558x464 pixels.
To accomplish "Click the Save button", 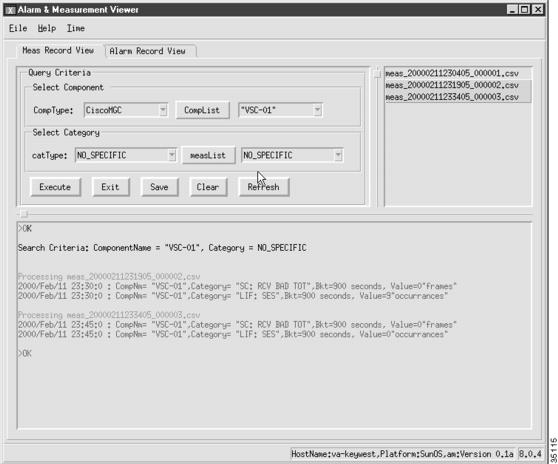I will (x=159, y=187).
